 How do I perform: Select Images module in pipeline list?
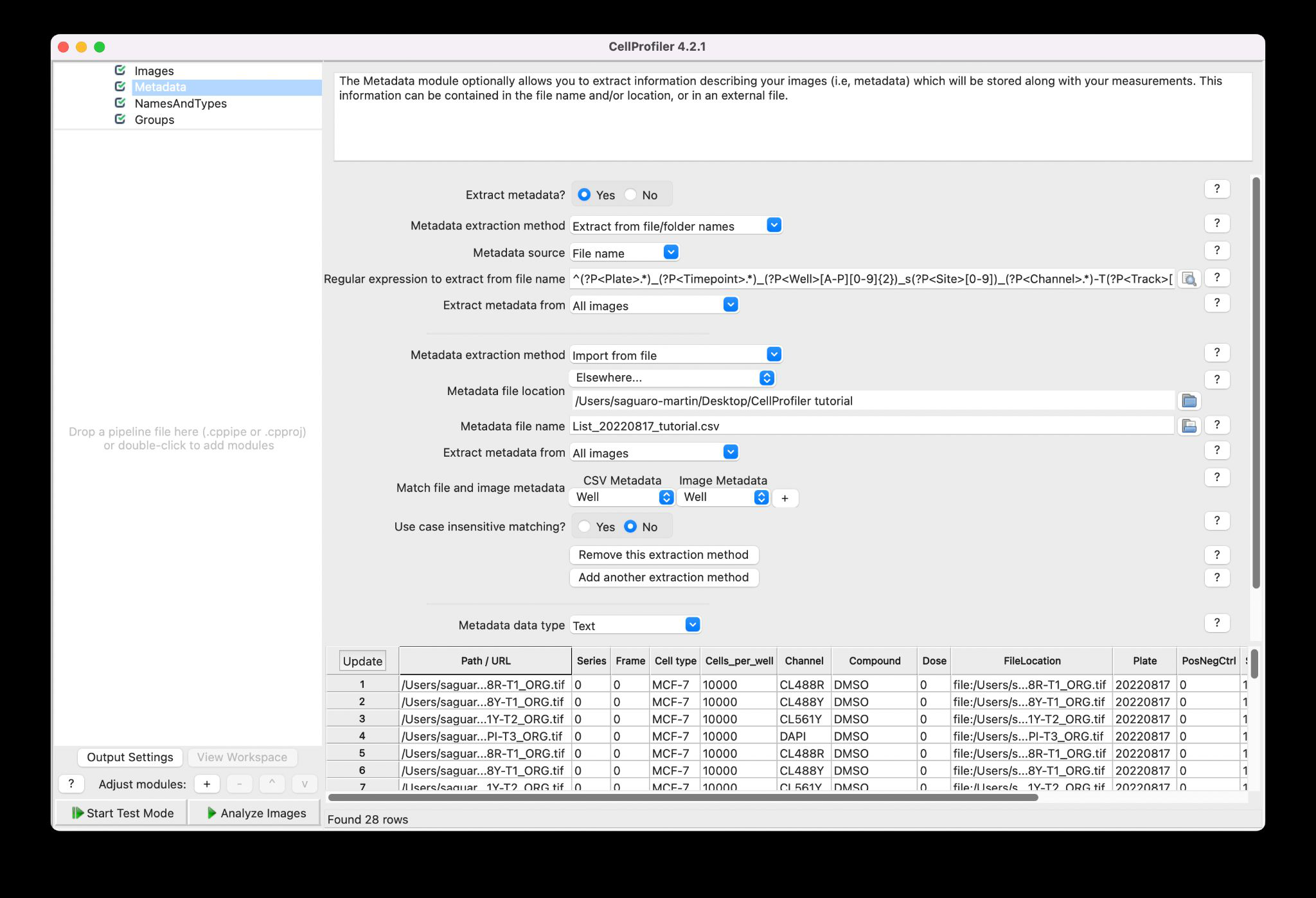pyautogui.click(x=154, y=71)
